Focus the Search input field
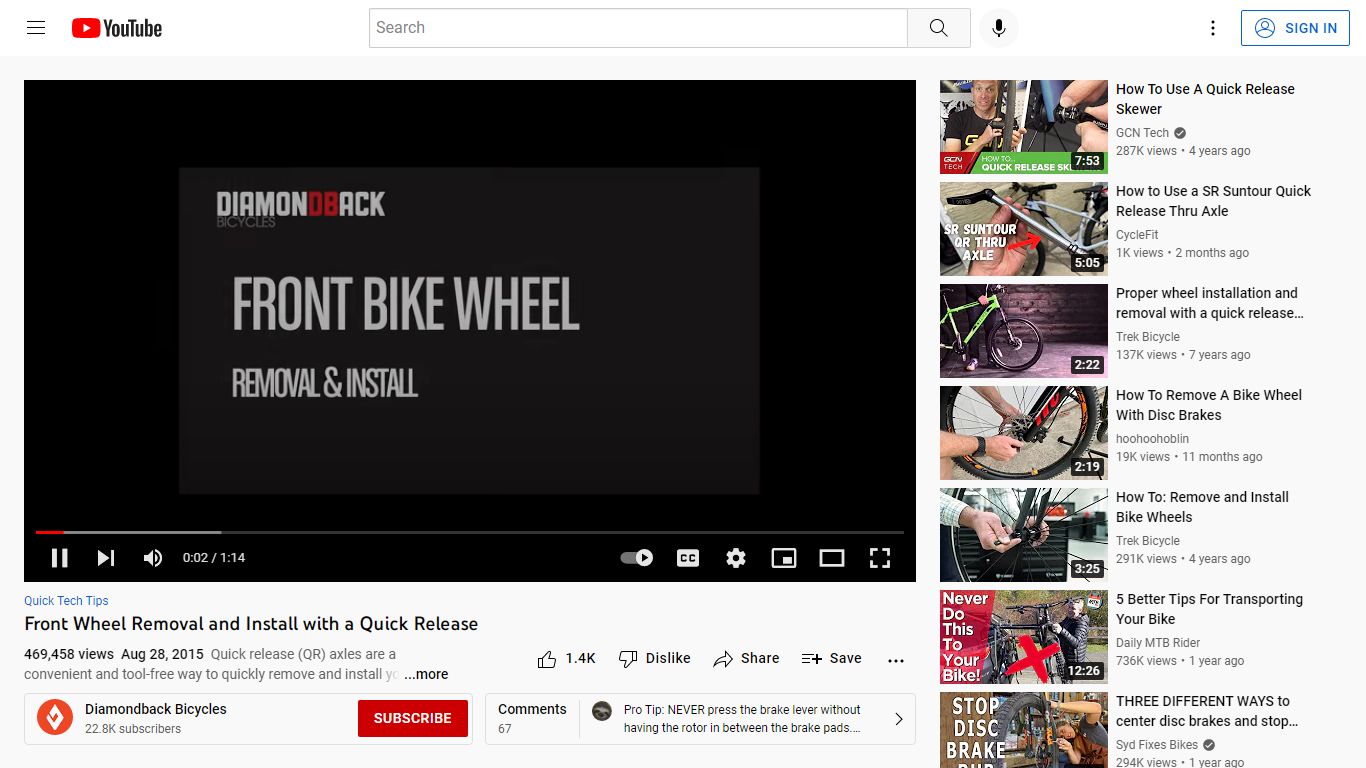The height and width of the screenshot is (768, 1366). click(638, 28)
